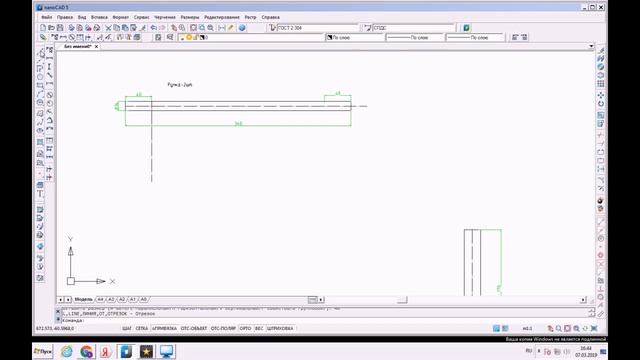This screenshot has height=360, width=640.
Task: Click the text style icon before ГОСТ 2.304
Action: point(273,28)
